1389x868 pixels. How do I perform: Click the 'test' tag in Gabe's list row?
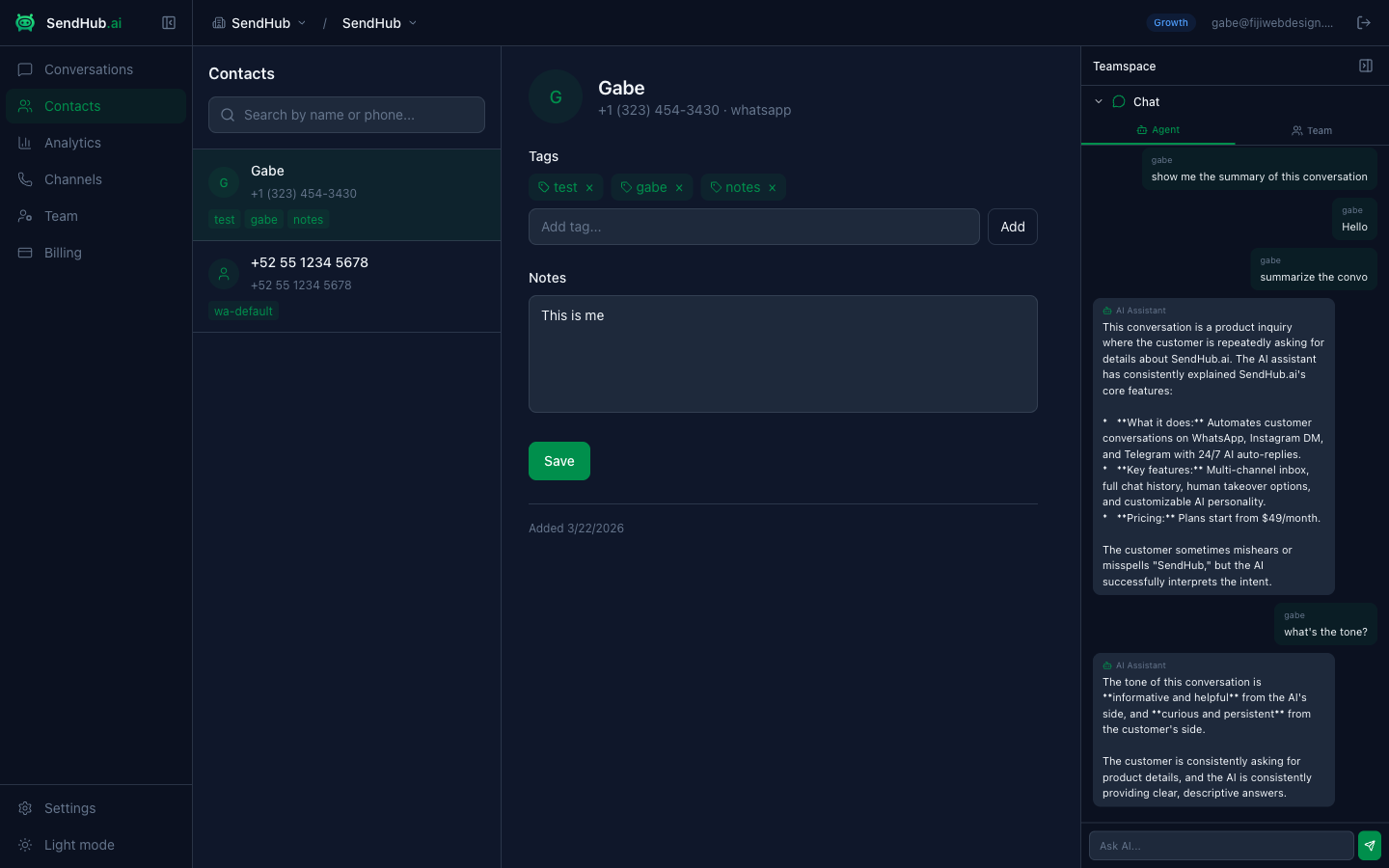(x=224, y=220)
